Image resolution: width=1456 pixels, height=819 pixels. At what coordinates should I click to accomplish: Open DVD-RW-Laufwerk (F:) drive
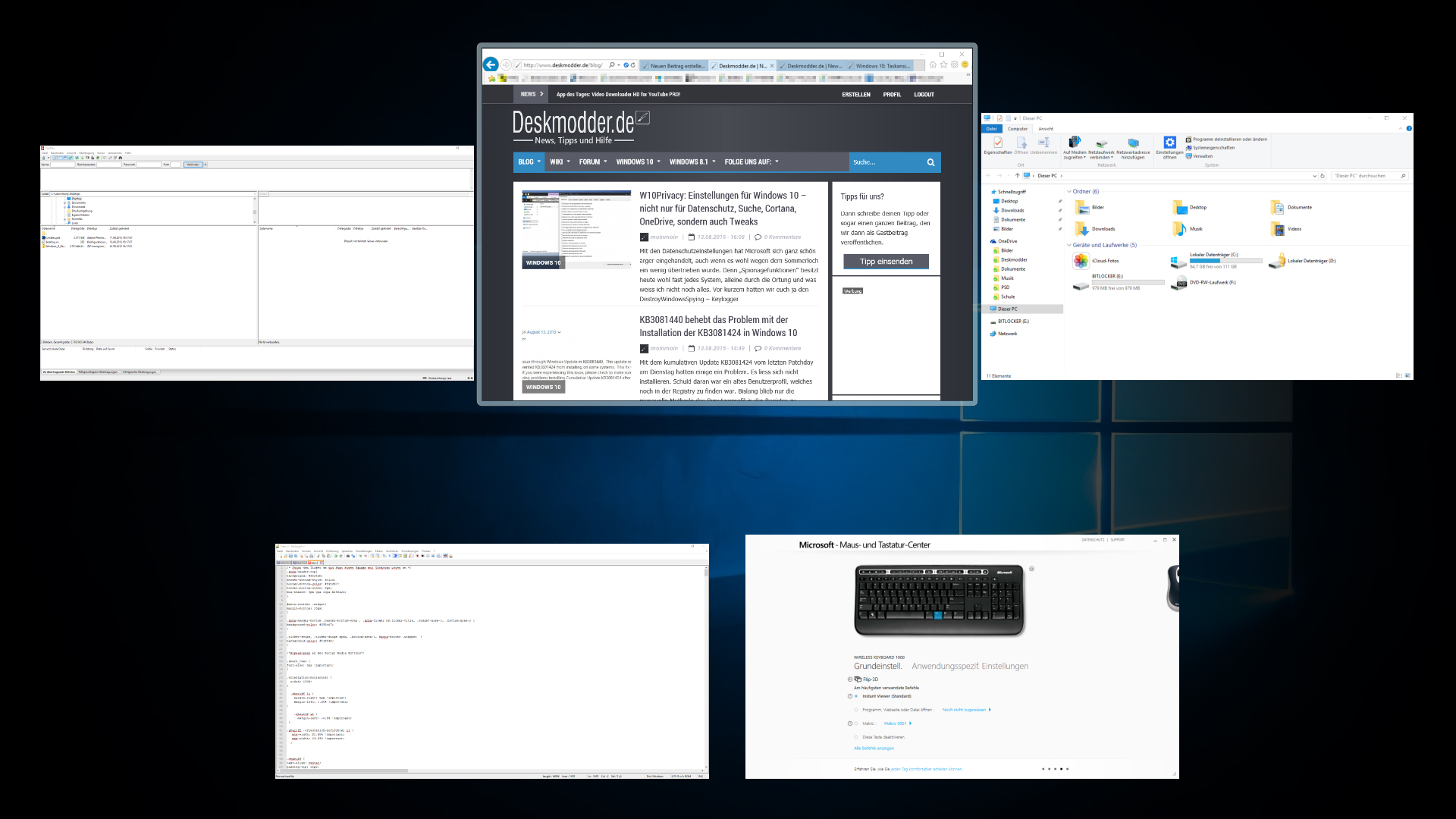1204,283
